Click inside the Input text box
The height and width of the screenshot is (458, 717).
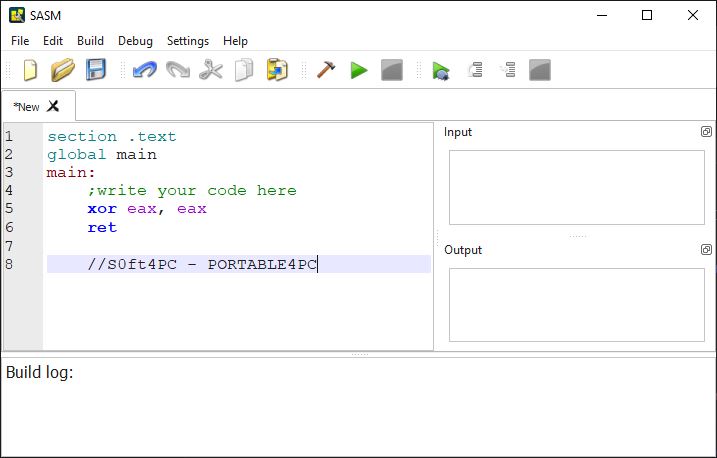click(x=577, y=187)
